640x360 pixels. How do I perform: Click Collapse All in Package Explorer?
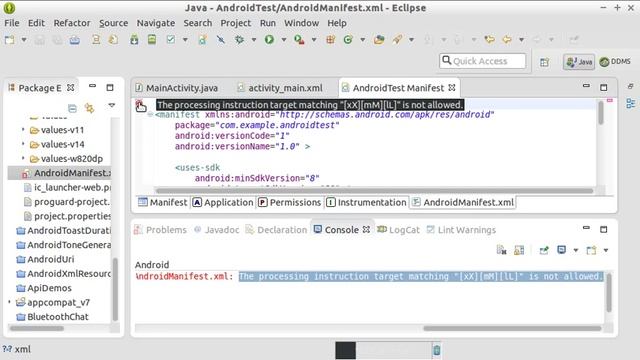(x=72, y=108)
